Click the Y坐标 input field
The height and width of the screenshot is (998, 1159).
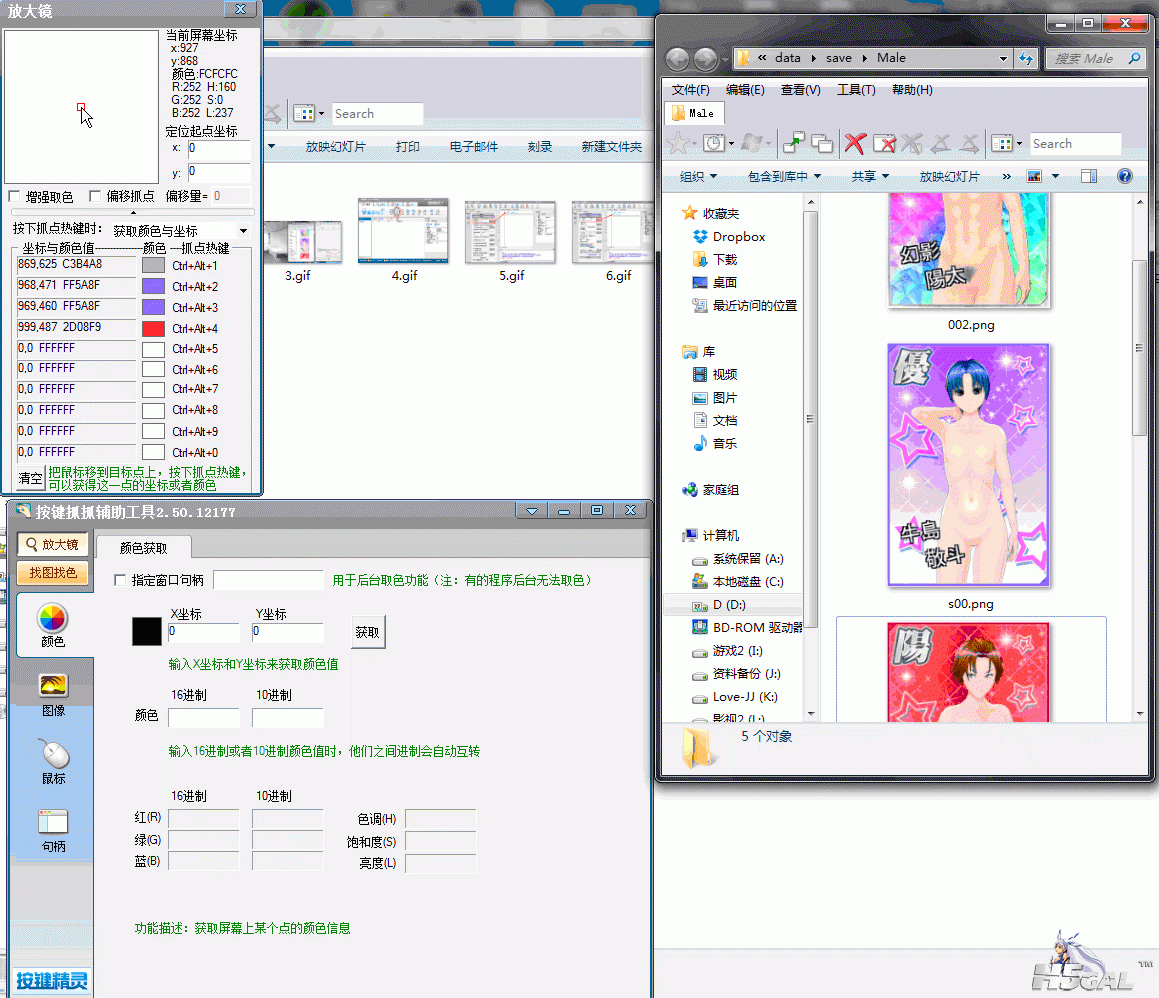click(288, 631)
